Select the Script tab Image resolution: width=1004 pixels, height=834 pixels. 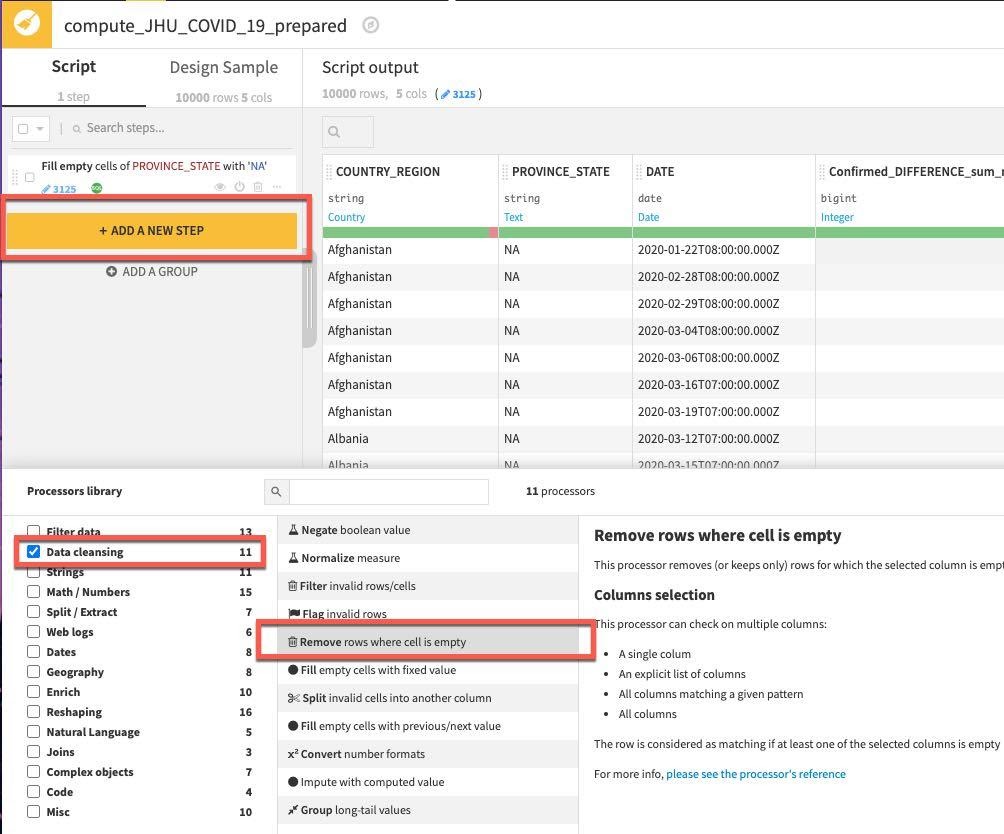pos(73,67)
